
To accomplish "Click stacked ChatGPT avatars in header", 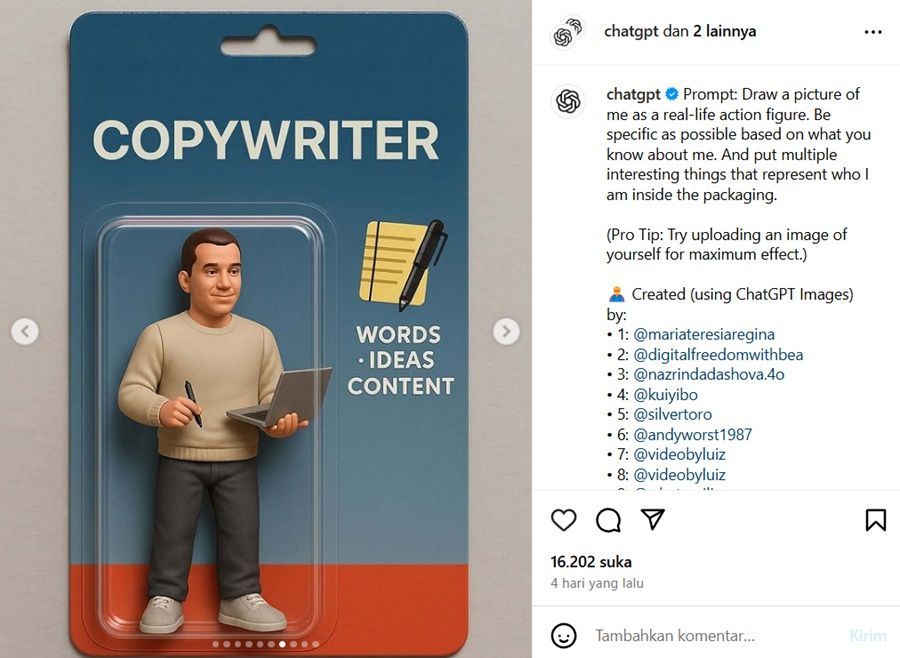I will (567, 33).
